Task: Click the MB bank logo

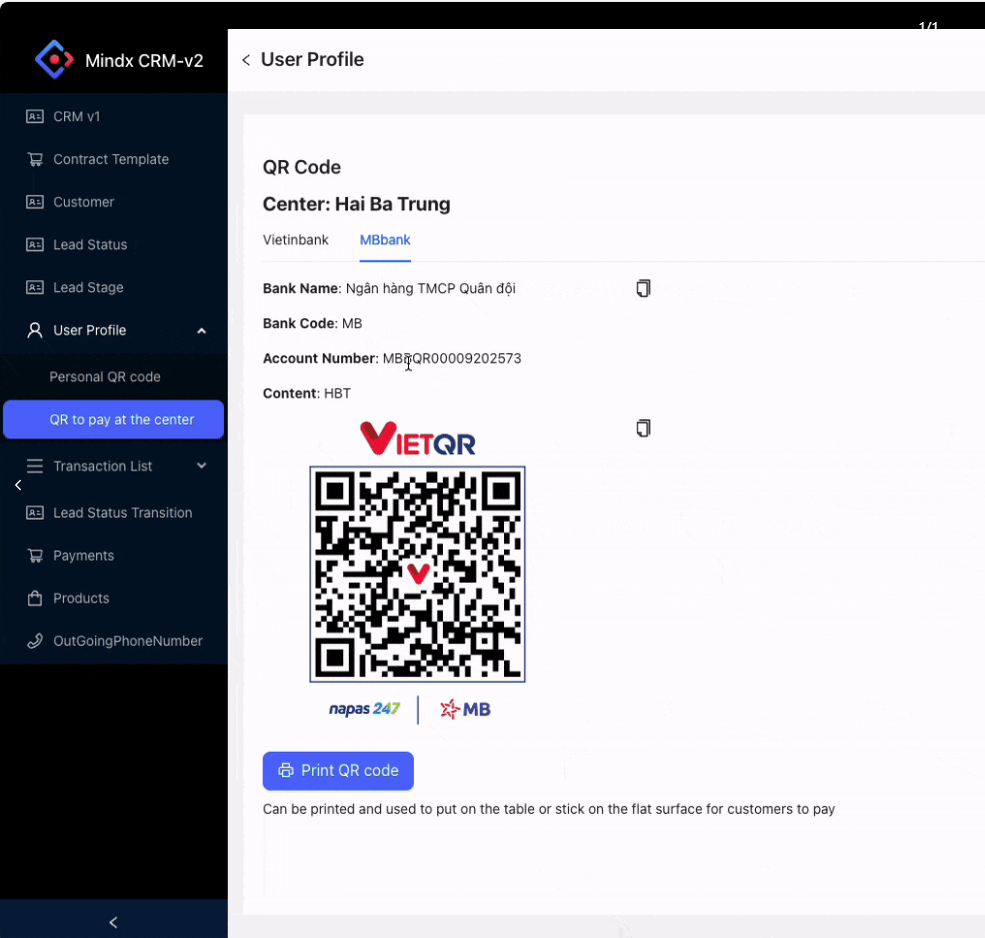Action: pos(465,709)
